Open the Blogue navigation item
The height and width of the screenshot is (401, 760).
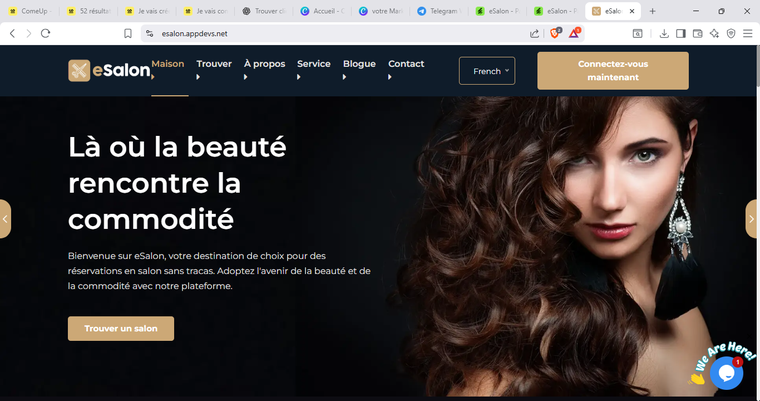(x=359, y=64)
